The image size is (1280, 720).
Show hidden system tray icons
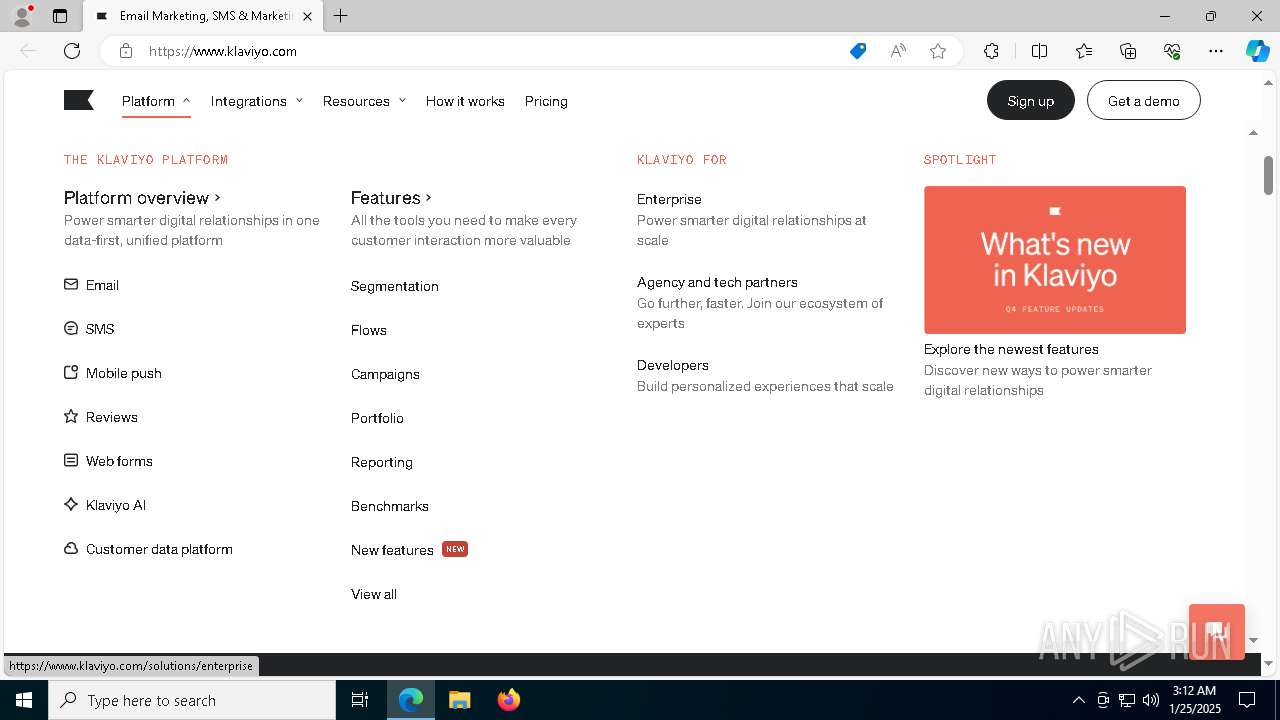1078,700
